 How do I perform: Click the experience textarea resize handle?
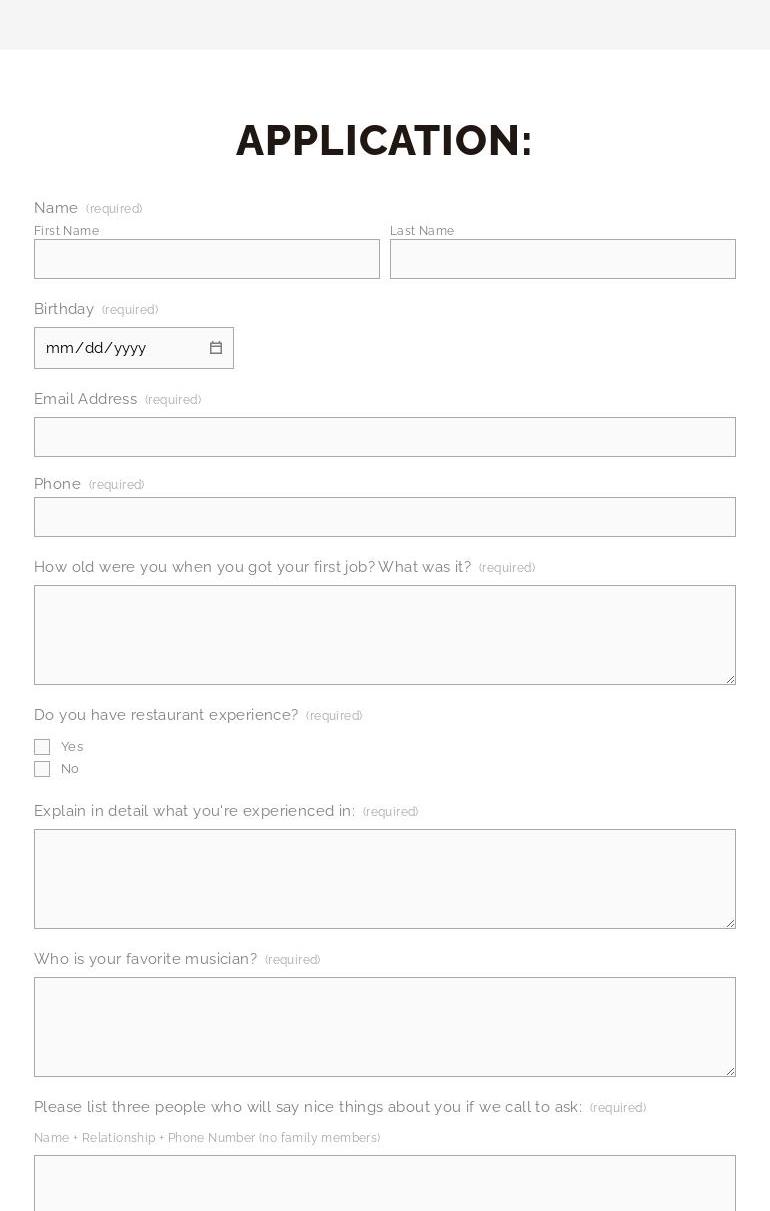(730, 923)
